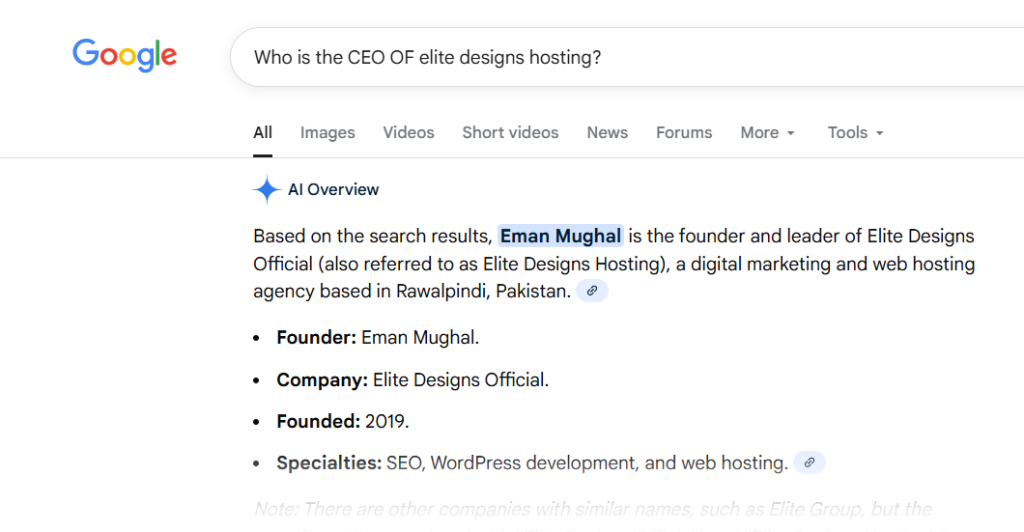Image resolution: width=1024 pixels, height=532 pixels.
Task: Open source link icon after 'Rawalpindi, Pakistan.'
Action: pos(592,291)
